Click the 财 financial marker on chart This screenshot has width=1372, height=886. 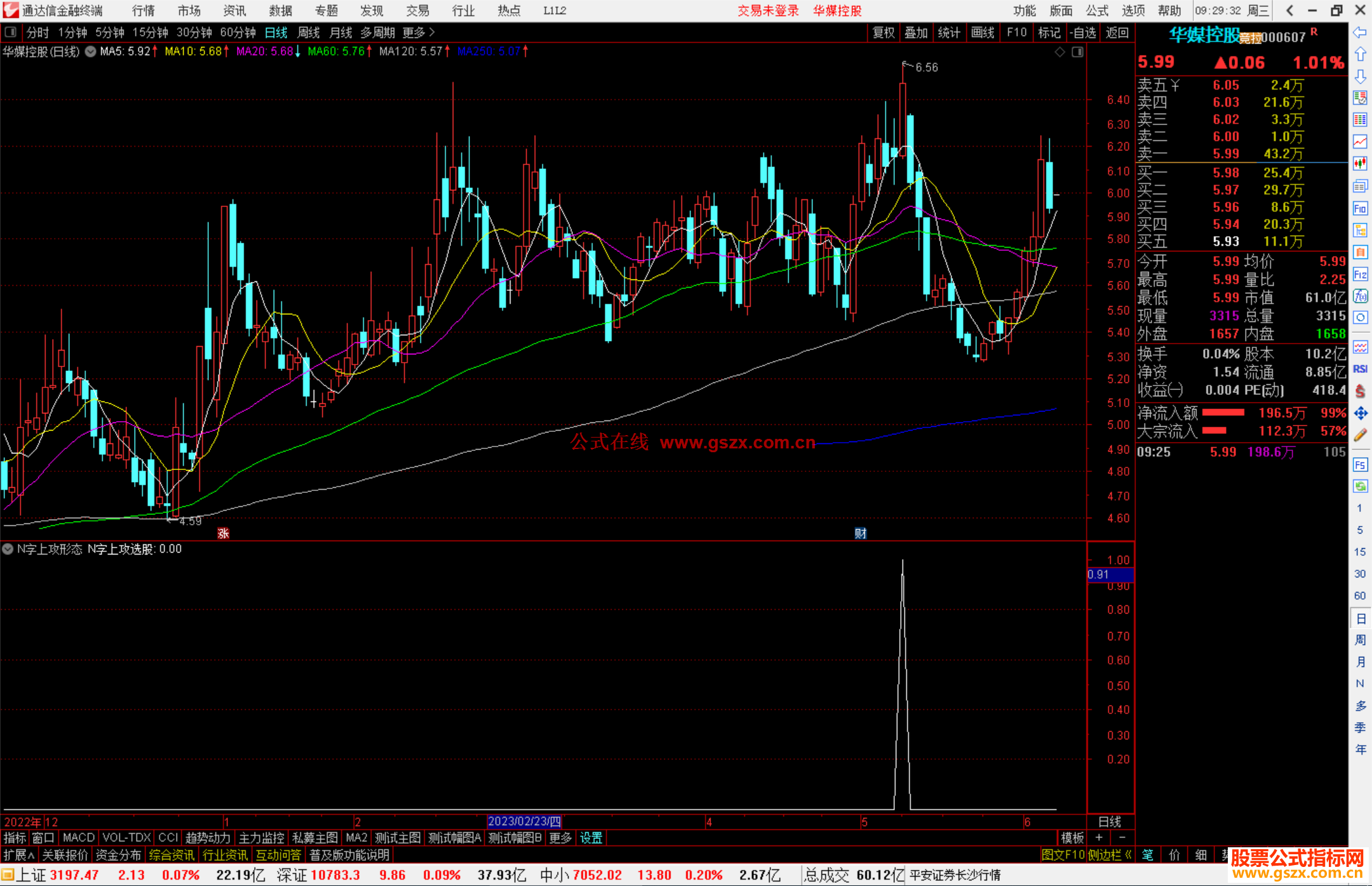click(x=861, y=533)
